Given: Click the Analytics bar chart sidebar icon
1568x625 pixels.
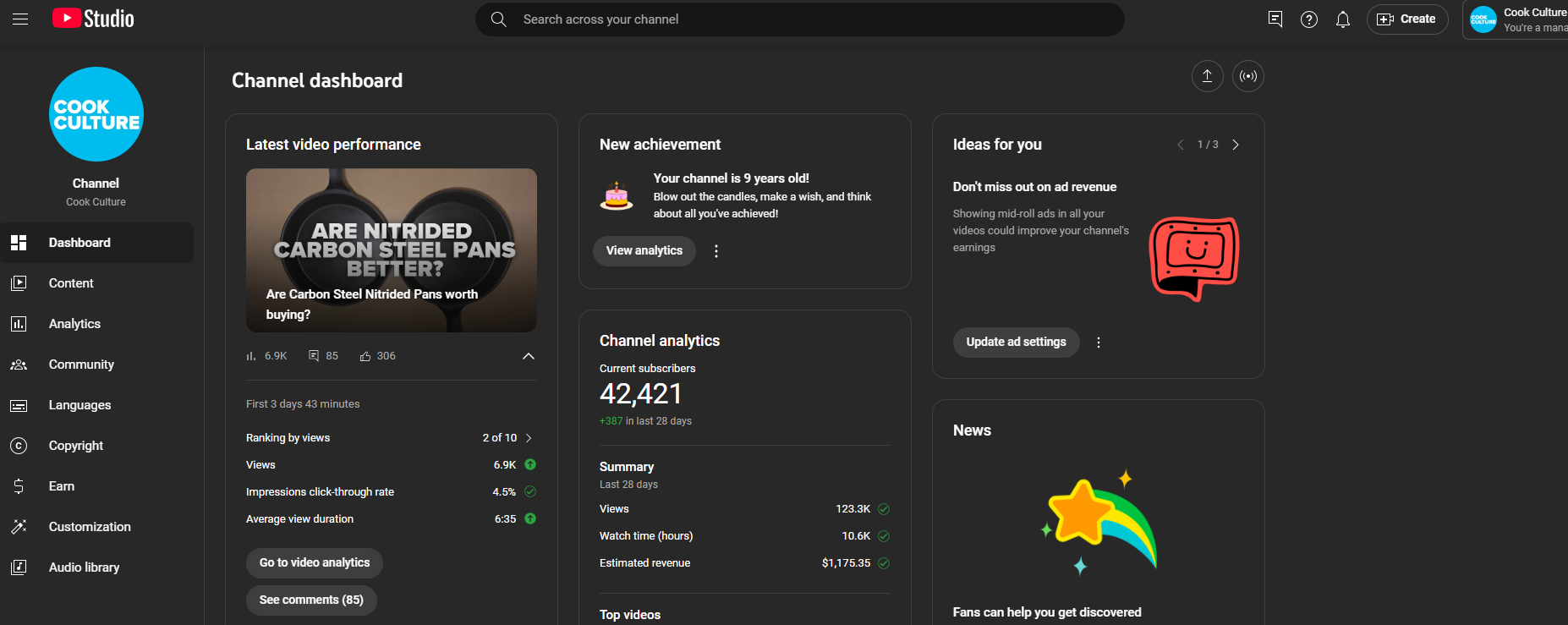Looking at the screenshot, I should click(19, 324).
